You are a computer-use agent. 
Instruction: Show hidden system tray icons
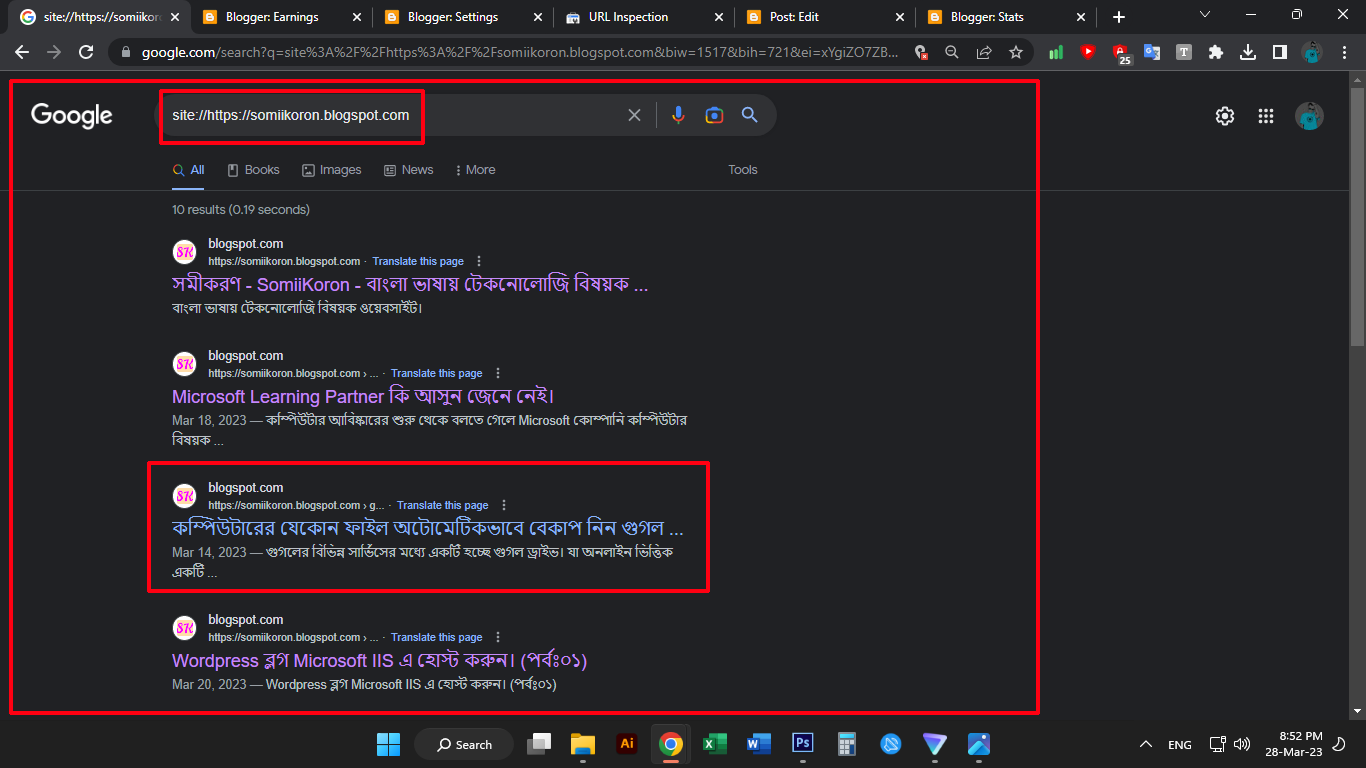click(1146, 744)
